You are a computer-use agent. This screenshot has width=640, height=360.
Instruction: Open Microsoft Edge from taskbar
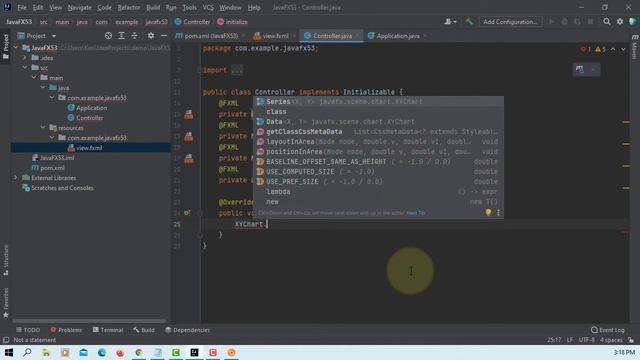[102, 352]
